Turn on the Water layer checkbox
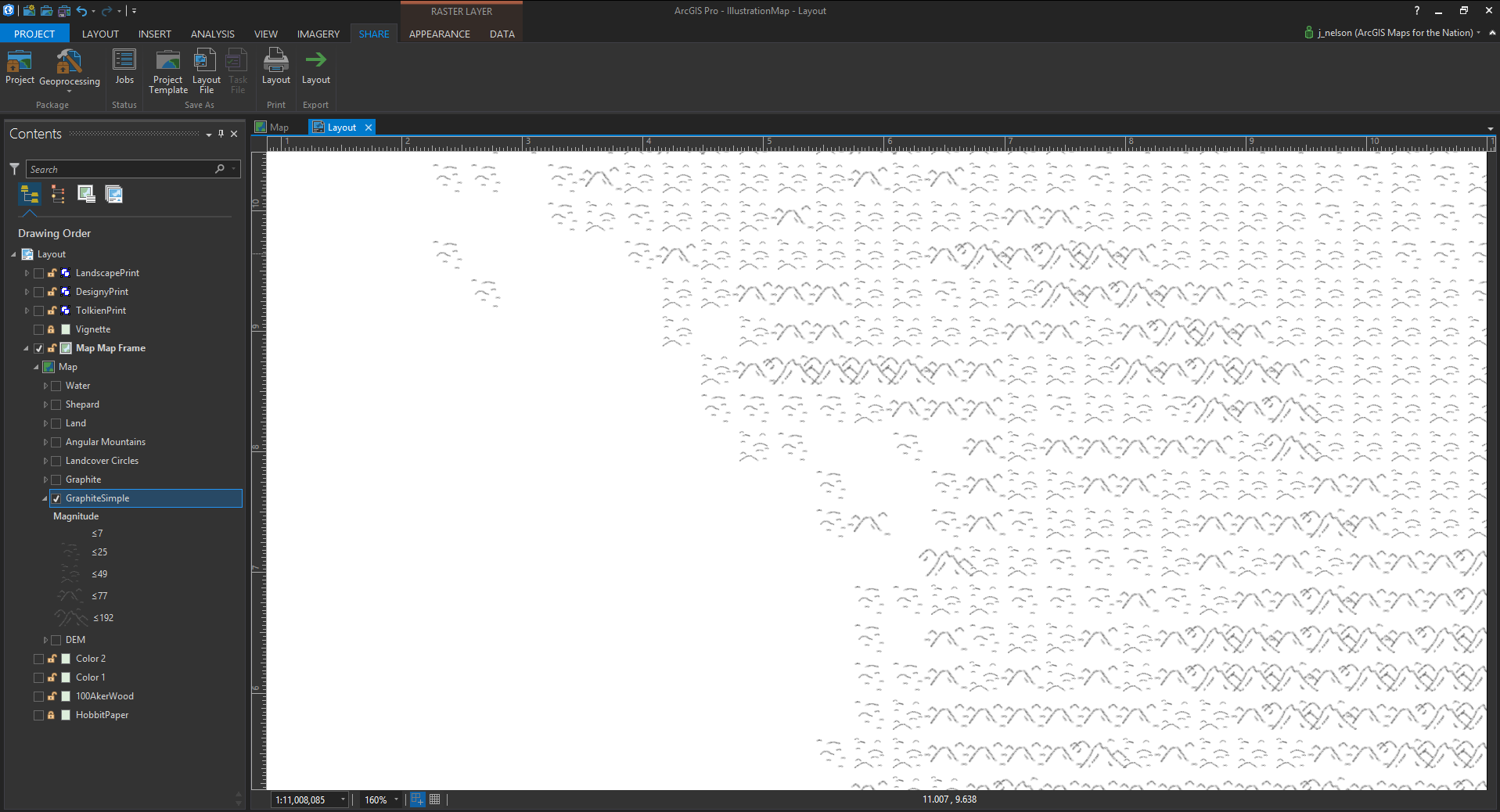This screenshot has width=1500, height=812. [56, 386]
